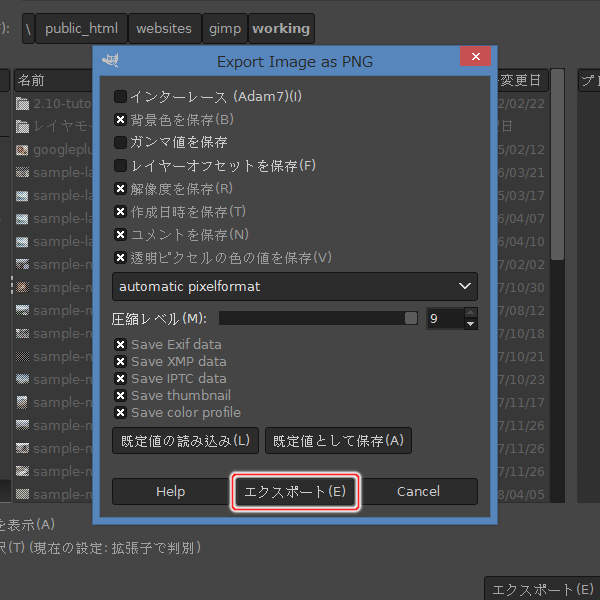Toggle 透明ピクセルの色の値を保存(V) checkbox
This screenshot has width=600, height=600.
pyautogui.click(x=120, y=258)
